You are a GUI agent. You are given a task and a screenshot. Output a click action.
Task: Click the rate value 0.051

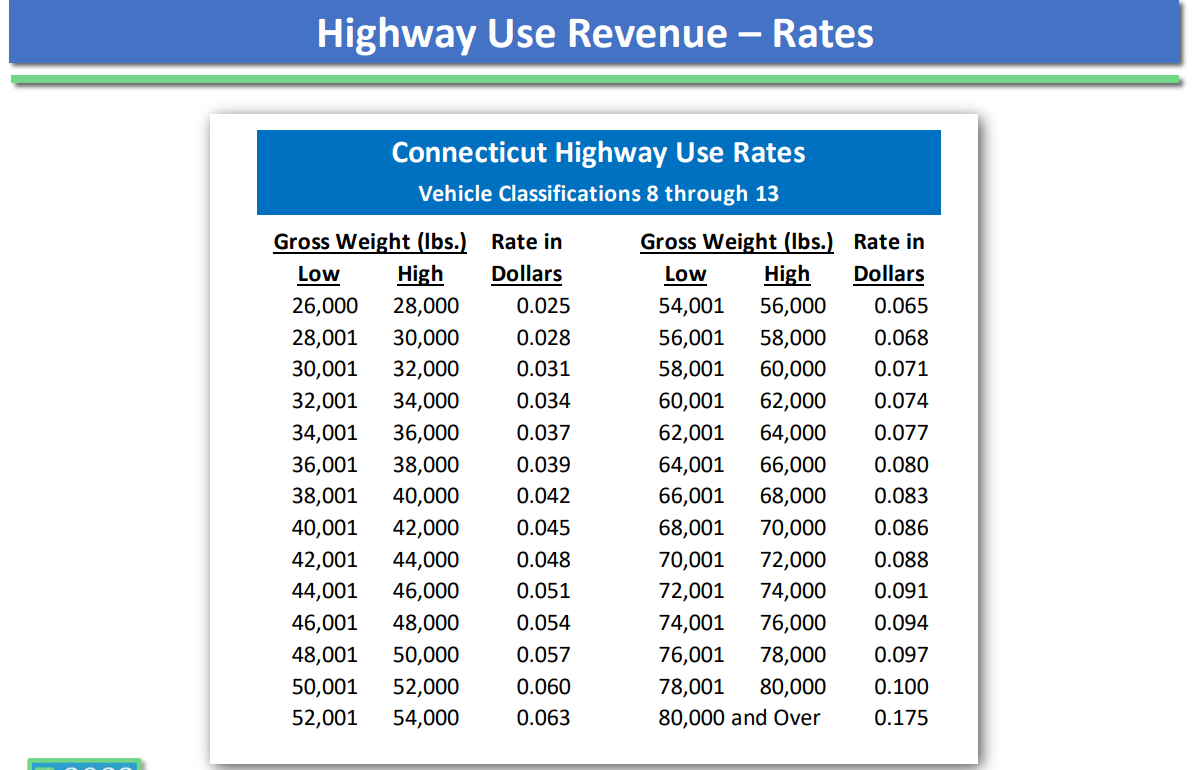[x=543, y=591]
